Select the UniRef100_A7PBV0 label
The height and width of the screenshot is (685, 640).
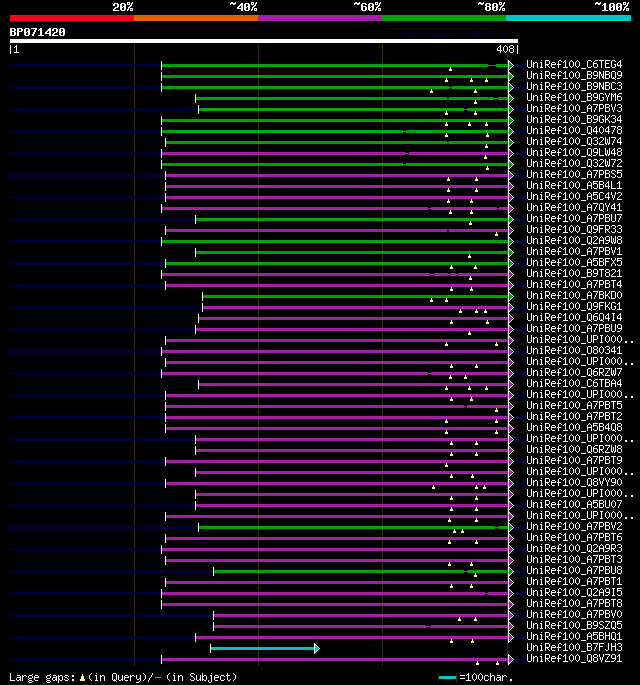[574, 614]
